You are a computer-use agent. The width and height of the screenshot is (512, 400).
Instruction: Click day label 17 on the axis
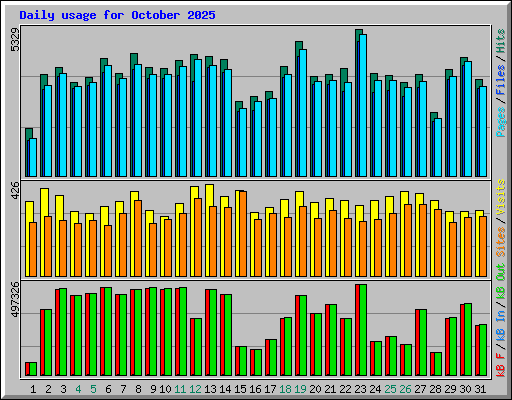[270, 389]
